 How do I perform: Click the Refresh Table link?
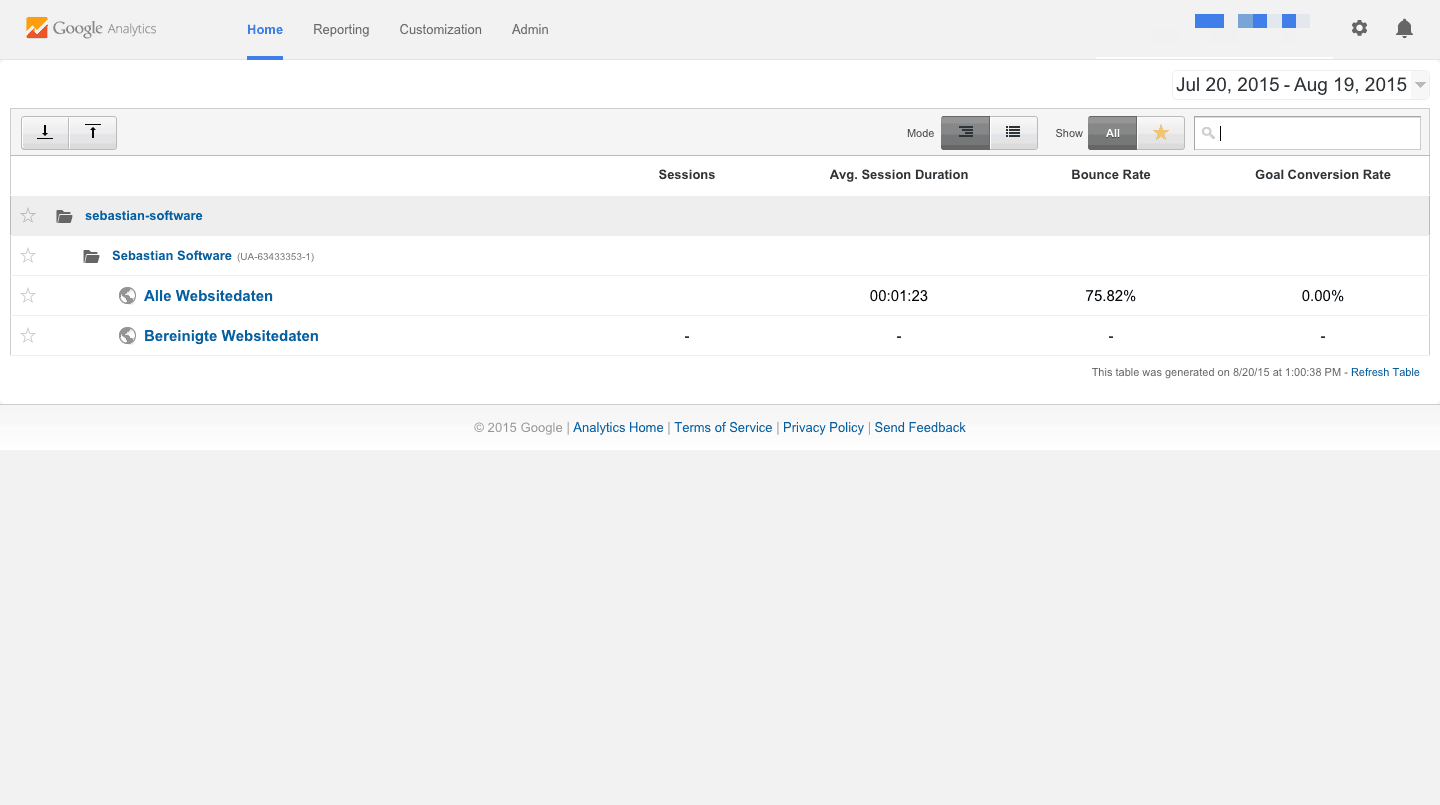(1385, 372)
